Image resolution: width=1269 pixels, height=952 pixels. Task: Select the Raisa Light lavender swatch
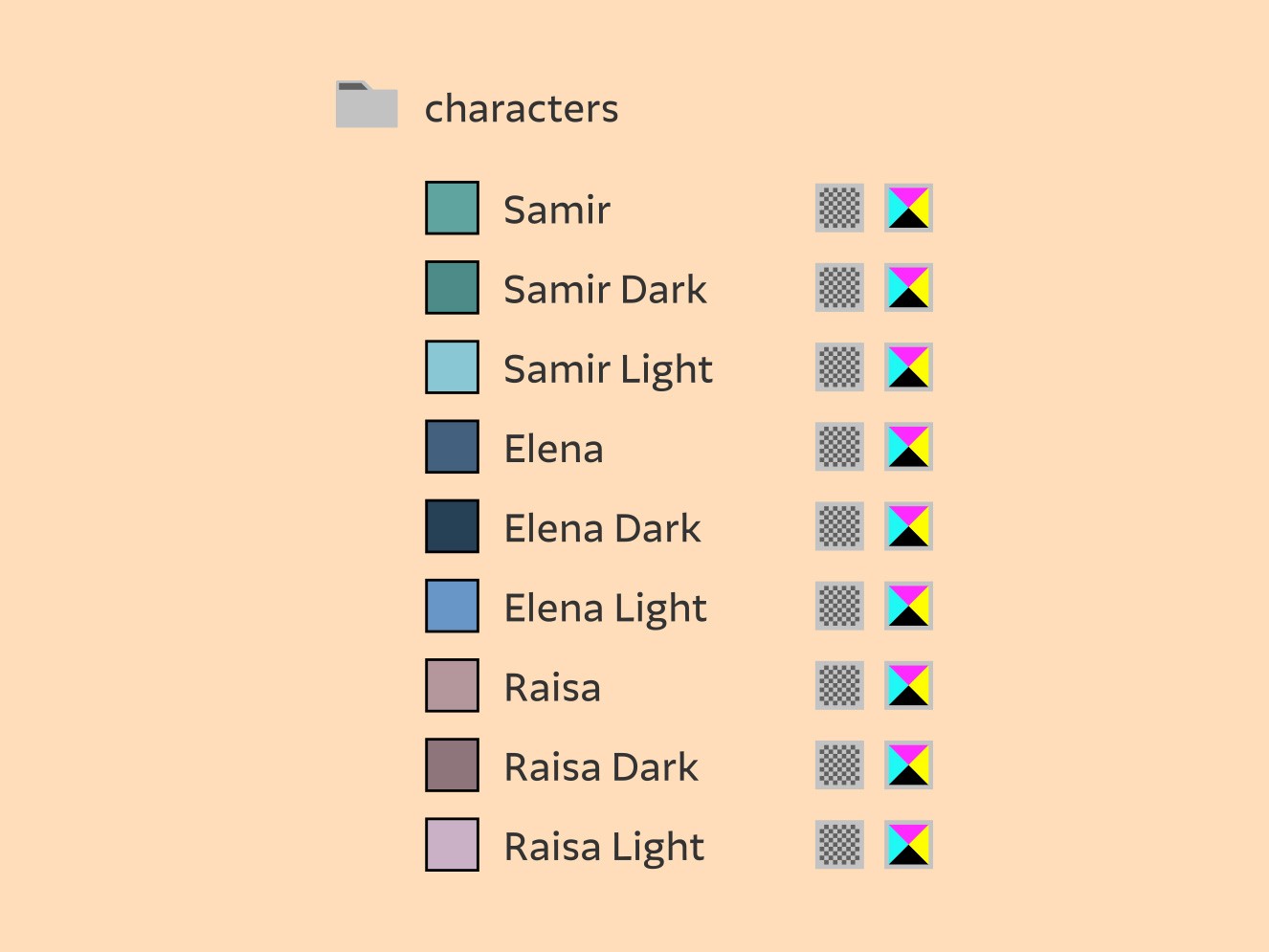[x=452, y=843]
